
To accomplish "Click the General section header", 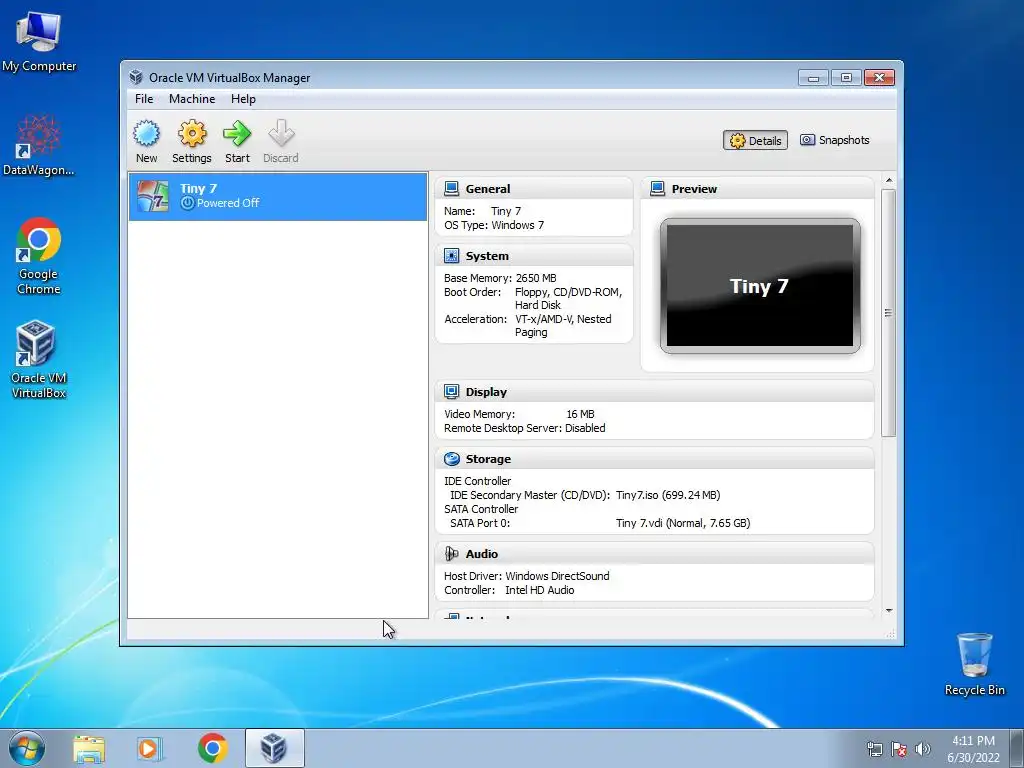I will click(x=534, y=189).
